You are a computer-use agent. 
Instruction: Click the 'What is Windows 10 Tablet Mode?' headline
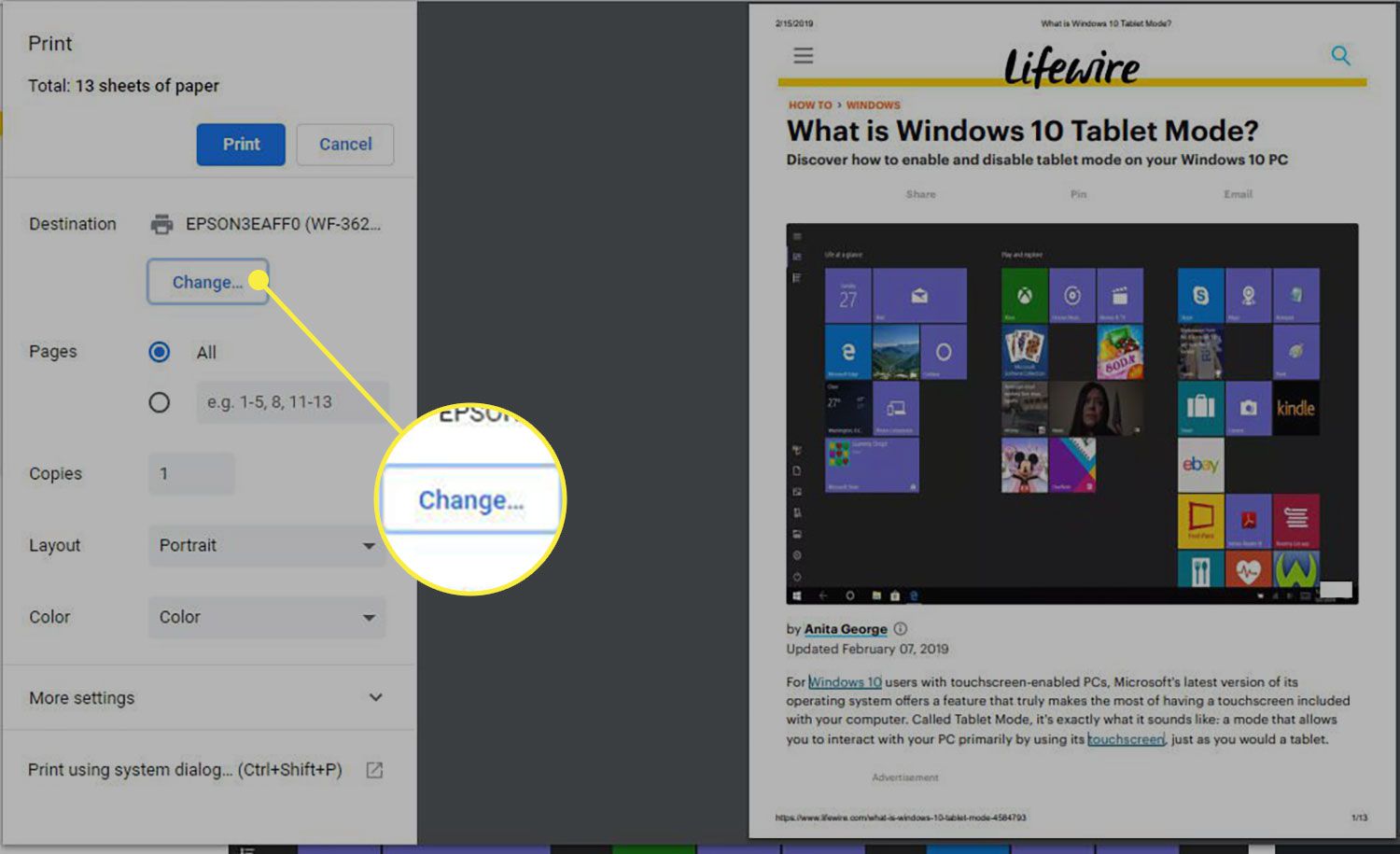point(1022,131)
